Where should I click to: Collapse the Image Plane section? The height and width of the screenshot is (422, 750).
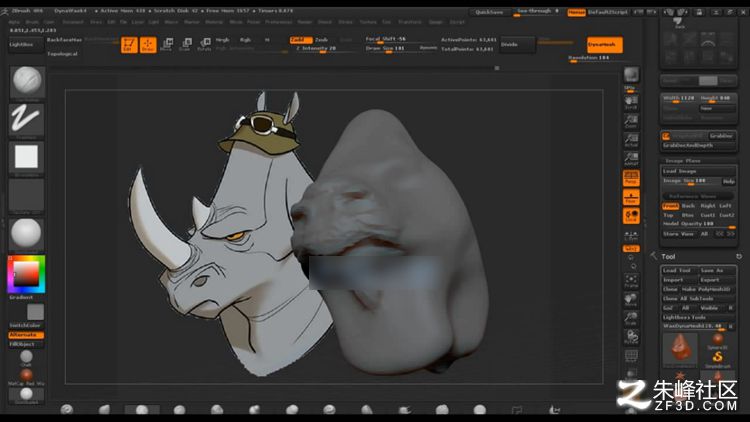(683, 161)
